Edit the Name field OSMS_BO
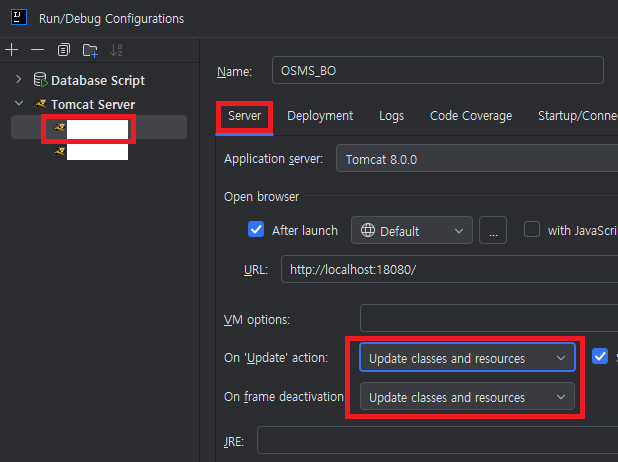The image size is (618, 462). (x=437, y=71)
